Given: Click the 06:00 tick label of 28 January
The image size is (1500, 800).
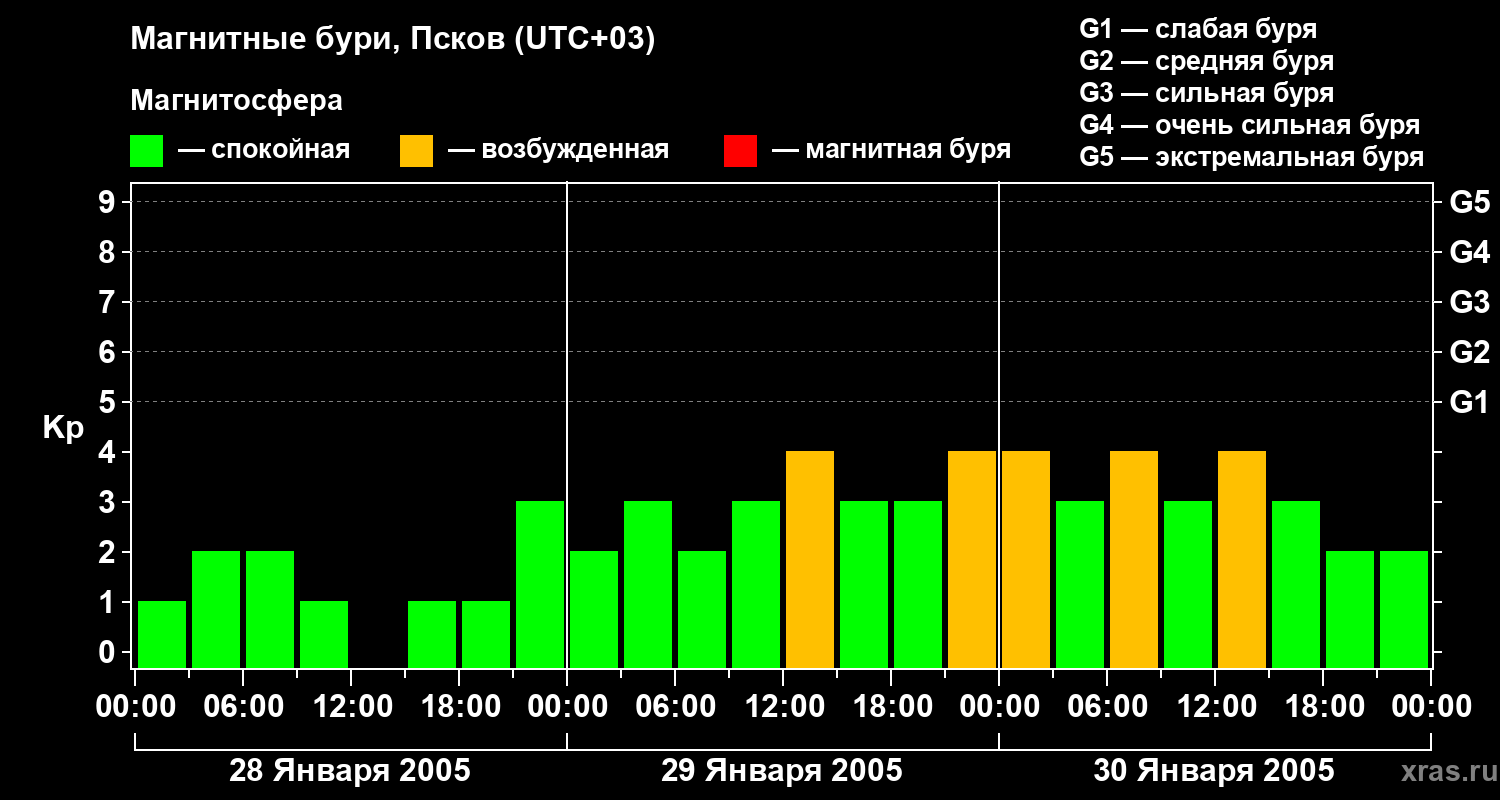Looking at the screenshot, I should 243,707.
